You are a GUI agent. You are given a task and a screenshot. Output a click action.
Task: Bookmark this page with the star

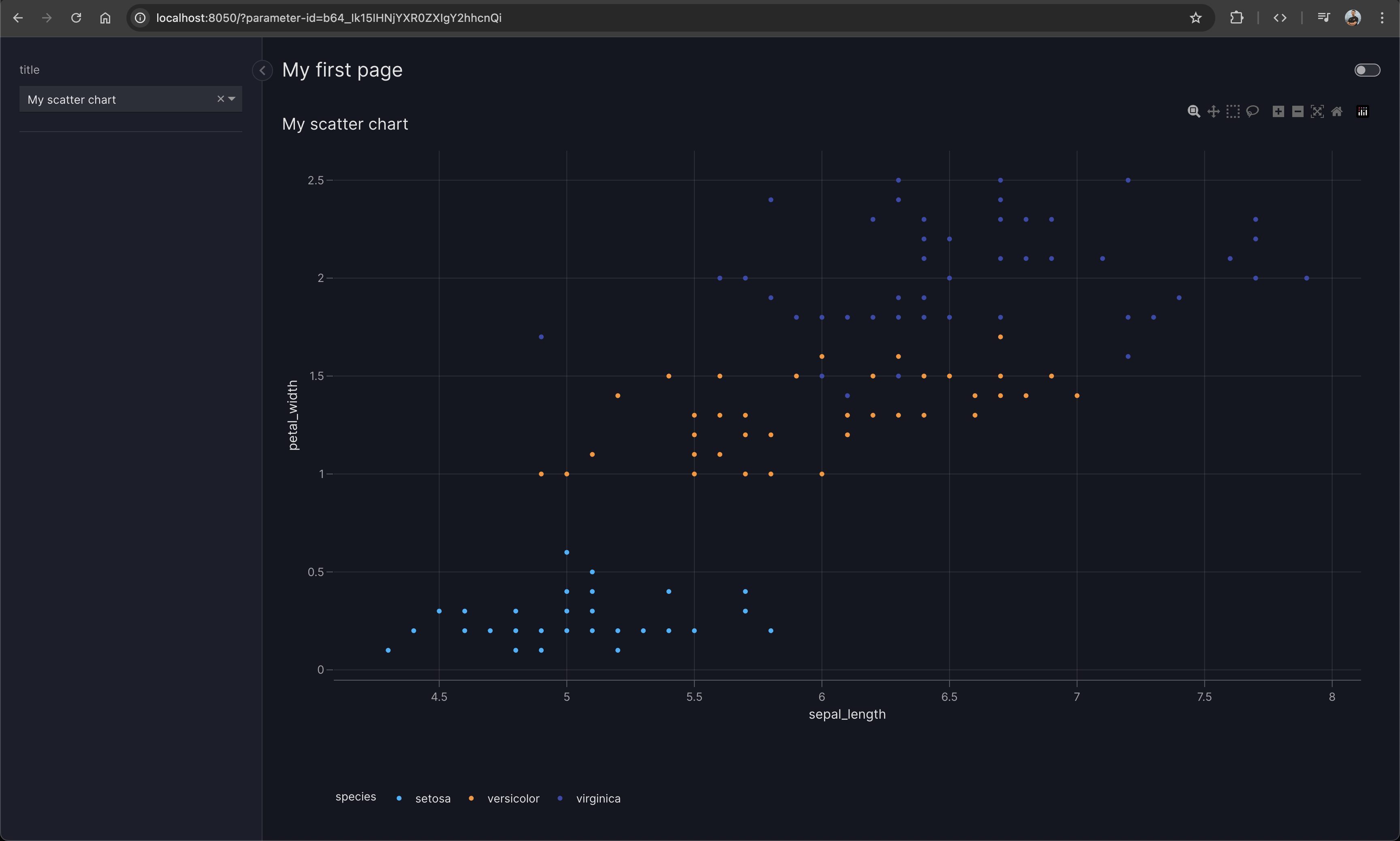[x=1195, y=18]
